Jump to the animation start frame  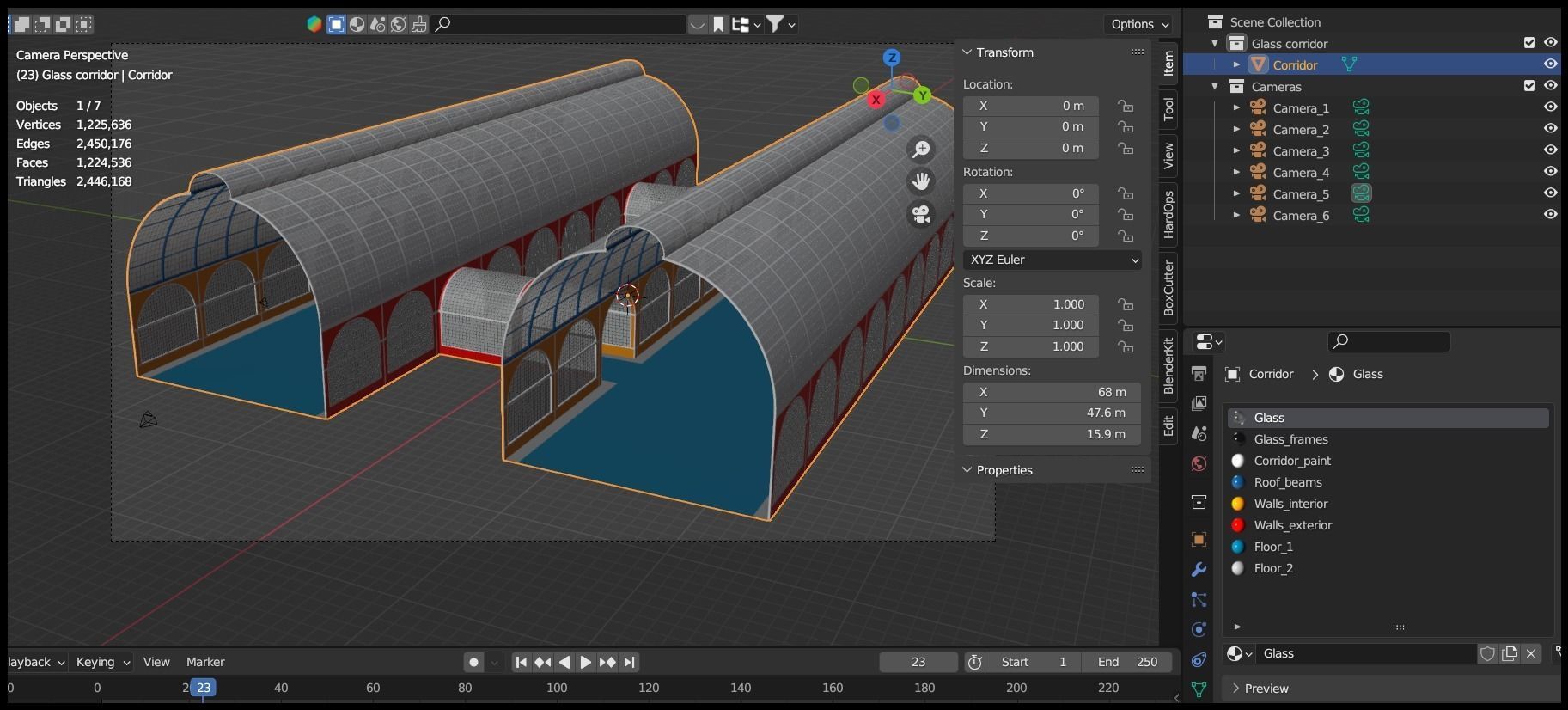pos(521,662)
